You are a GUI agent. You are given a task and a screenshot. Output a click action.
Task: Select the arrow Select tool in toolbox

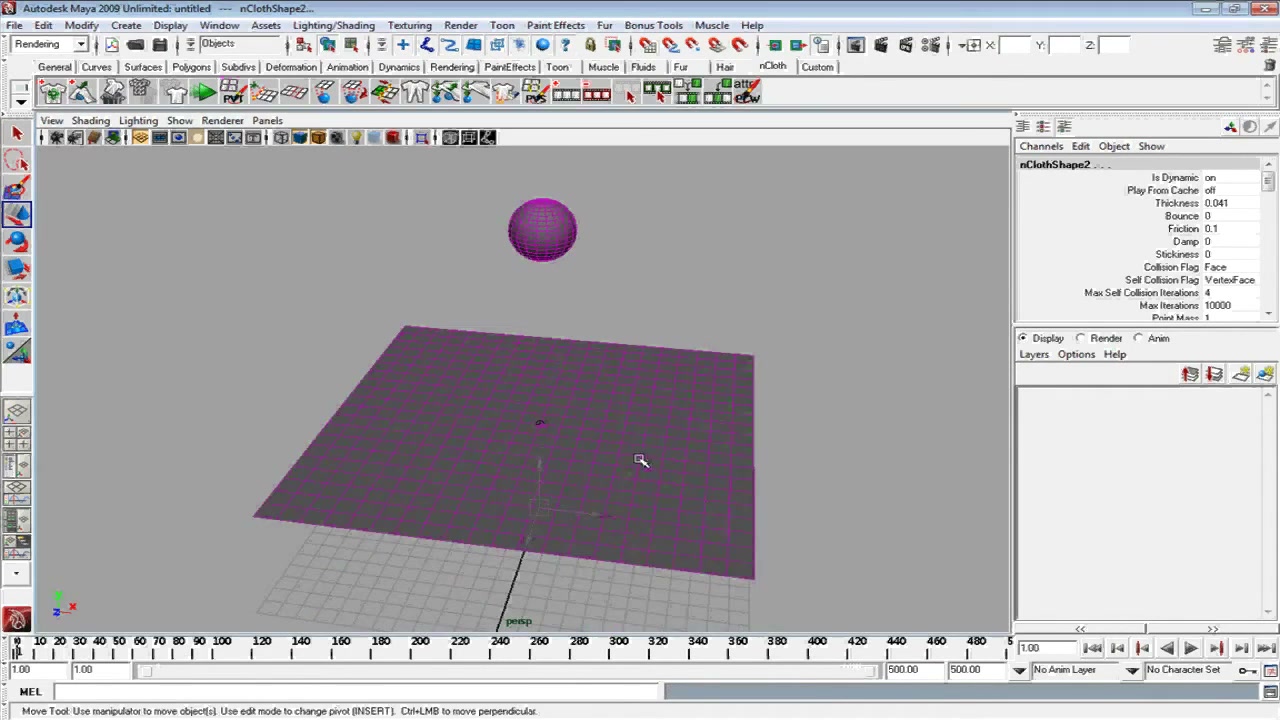click(x=17, y=133)
